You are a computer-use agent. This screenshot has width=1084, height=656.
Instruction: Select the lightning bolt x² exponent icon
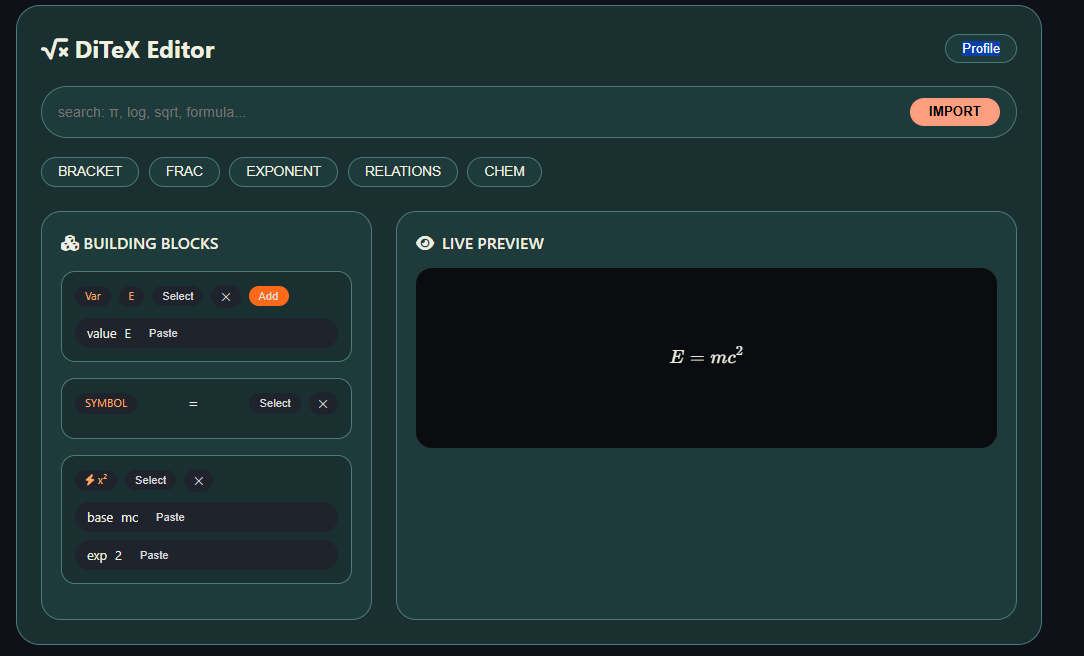96,480
